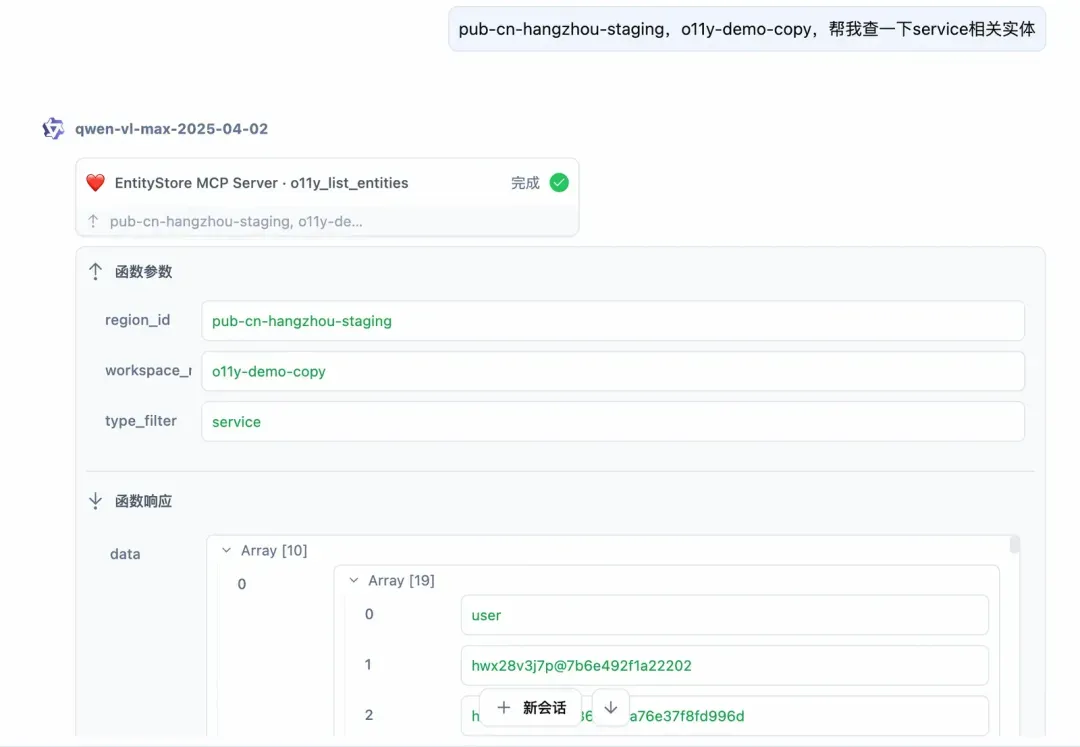The width and height of the screenshot is (1080, 747).
Task: Click the red heart EntityStore icon
Action: 96,182
